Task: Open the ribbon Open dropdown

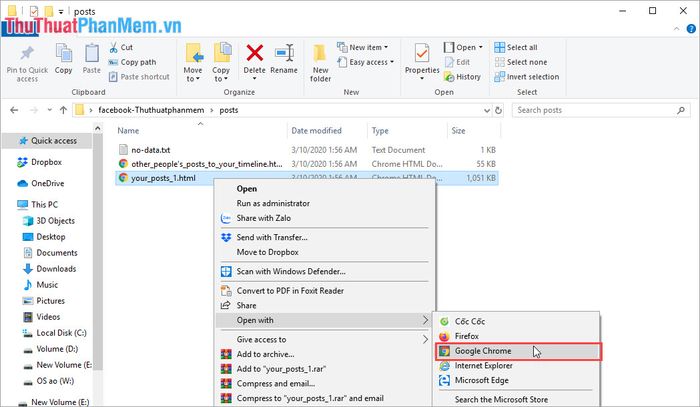Action: point(463,47)
